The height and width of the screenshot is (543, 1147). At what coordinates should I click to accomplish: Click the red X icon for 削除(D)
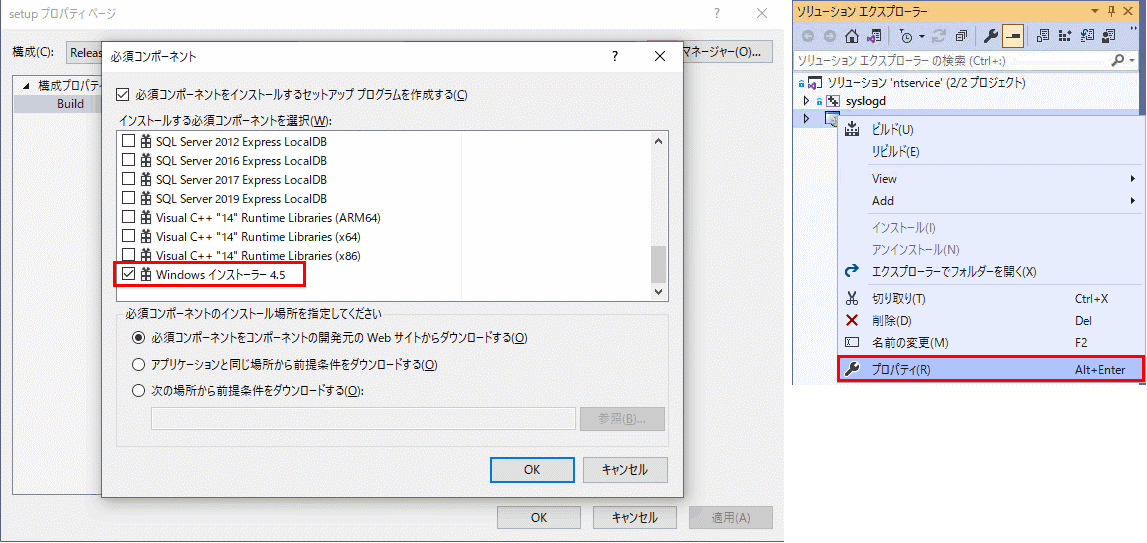[x=851, y=321]
